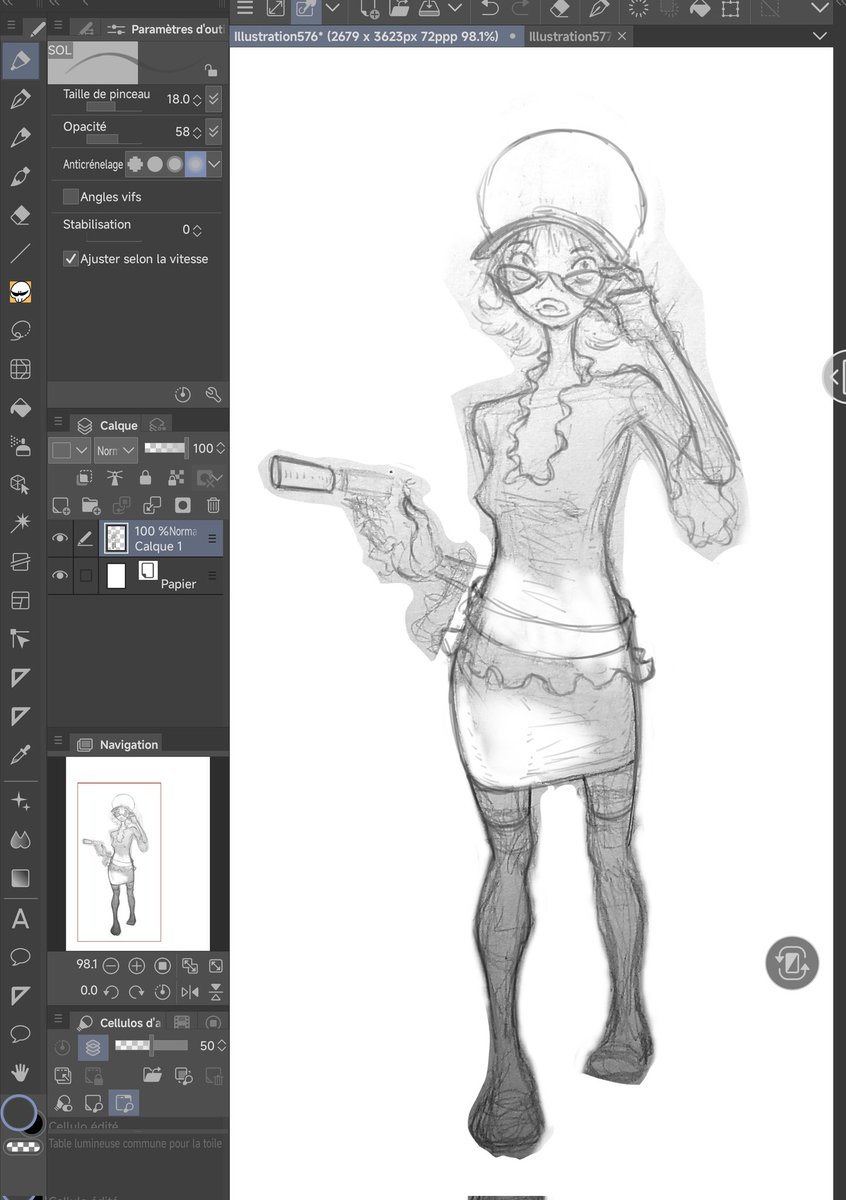Toggle light table layer-stack button
The height and width of the screenshot is (1200, 846).
93,1048
